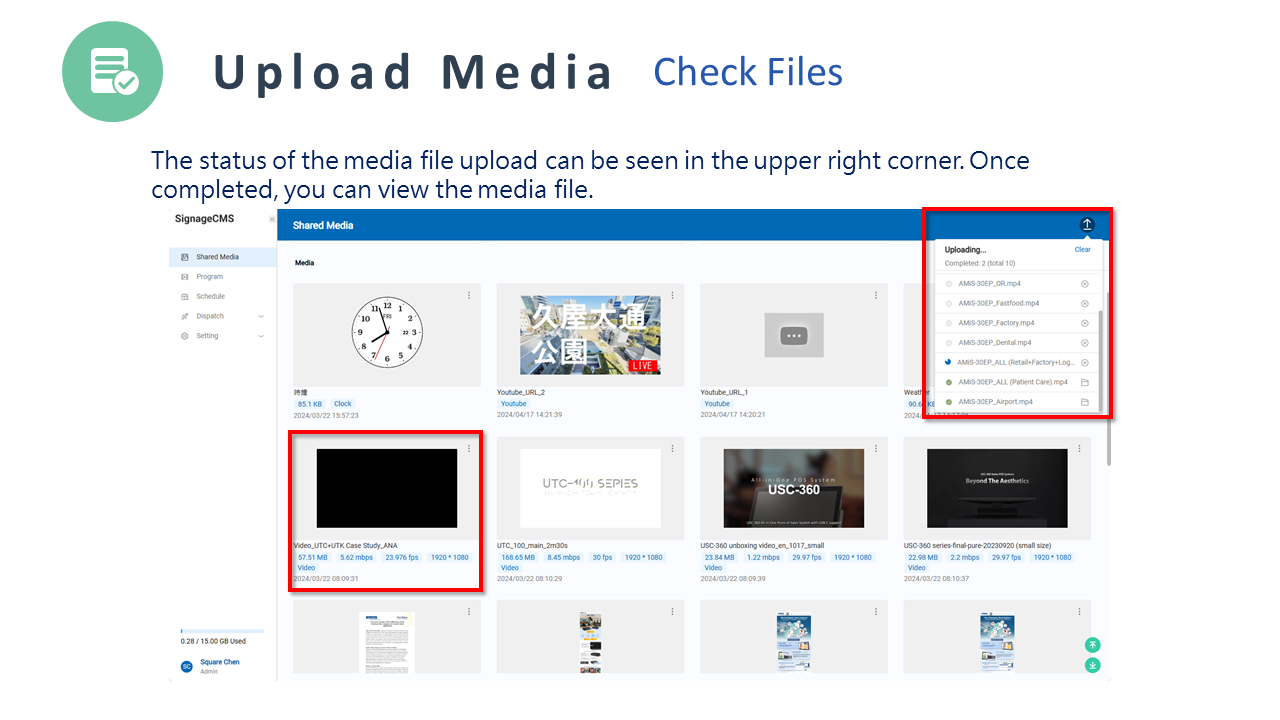This screenshot has width=1280, height=720.
Task: Open more options for USC-360 unboxing video
Action: coord(876,449)
